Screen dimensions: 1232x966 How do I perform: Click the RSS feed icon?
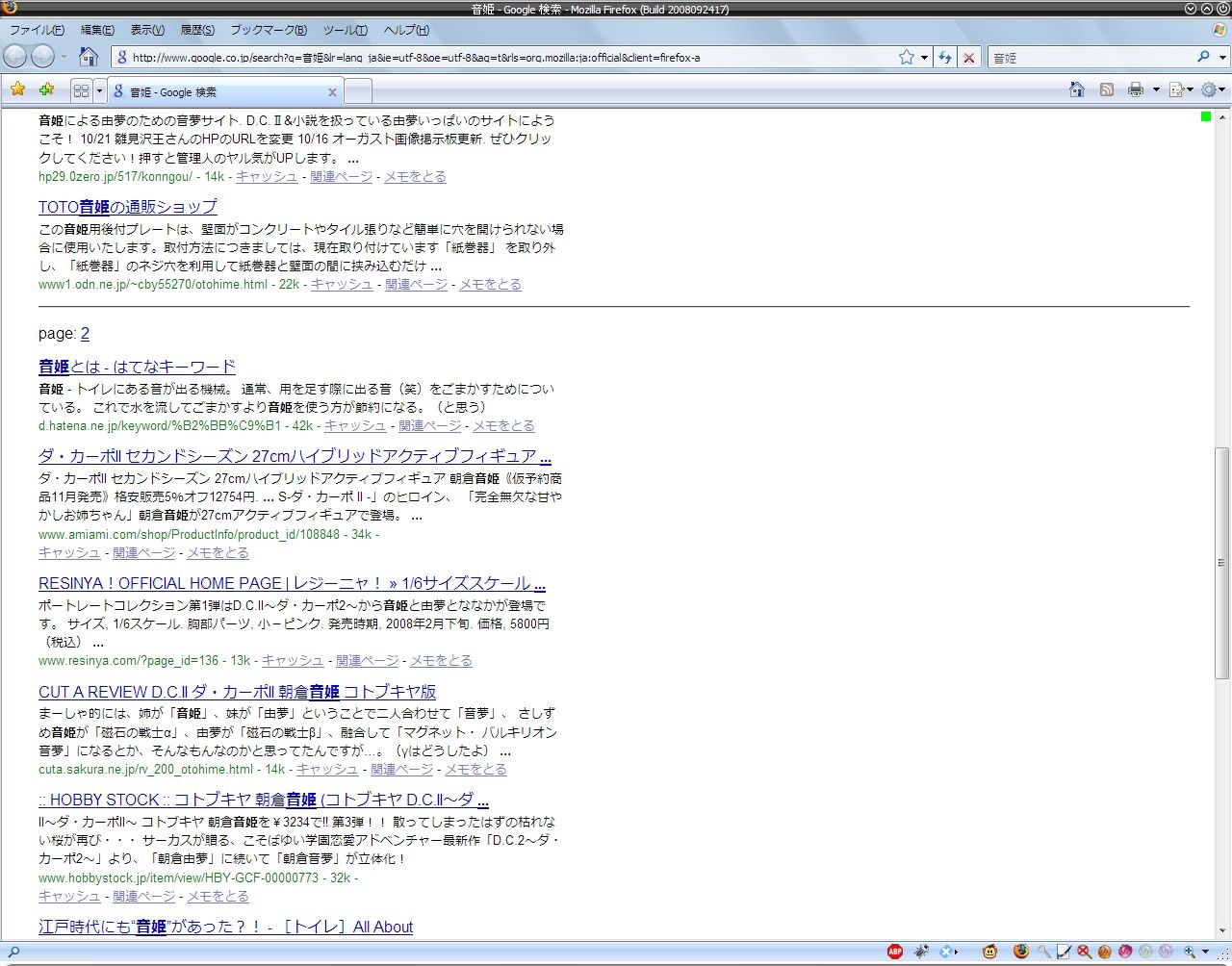coord(1107,89)
